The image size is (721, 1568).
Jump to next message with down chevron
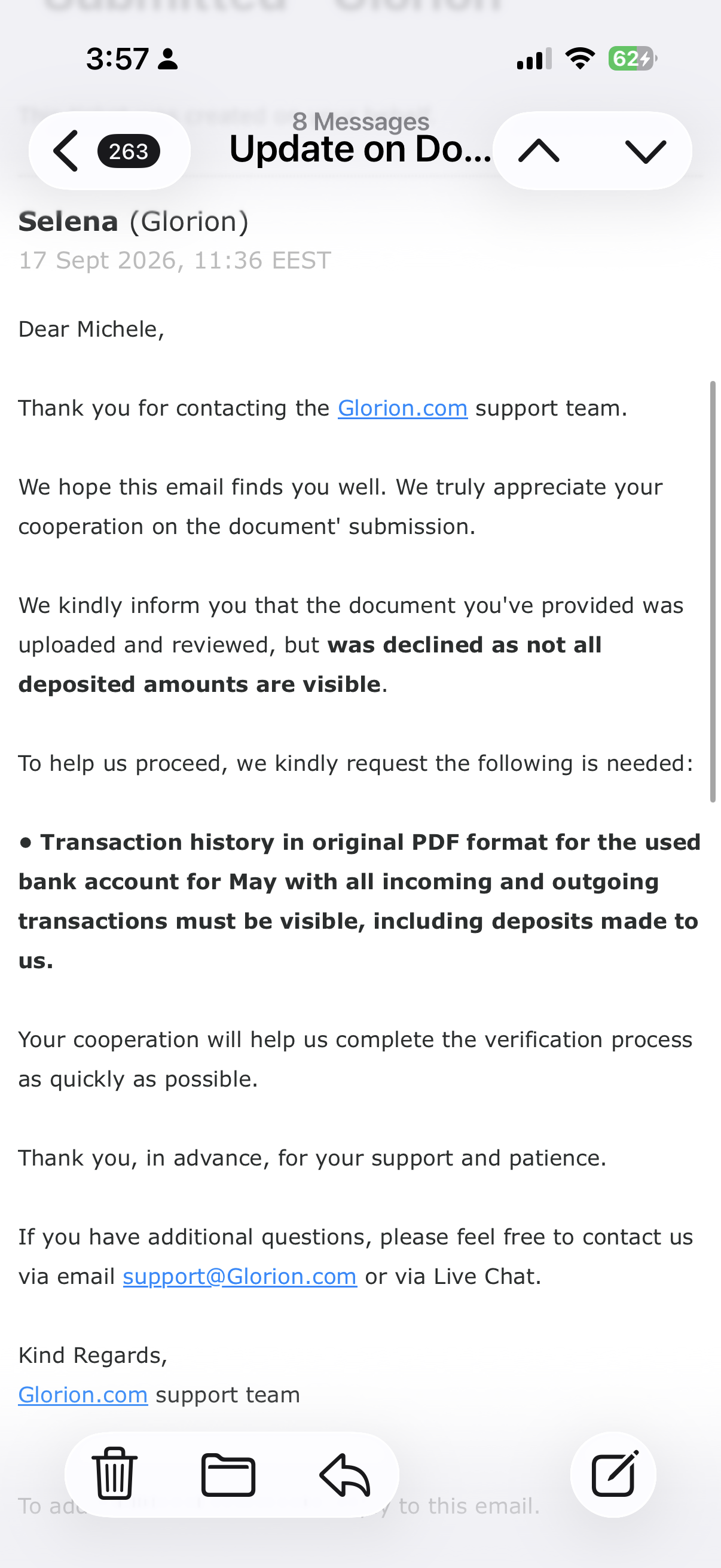646,151
